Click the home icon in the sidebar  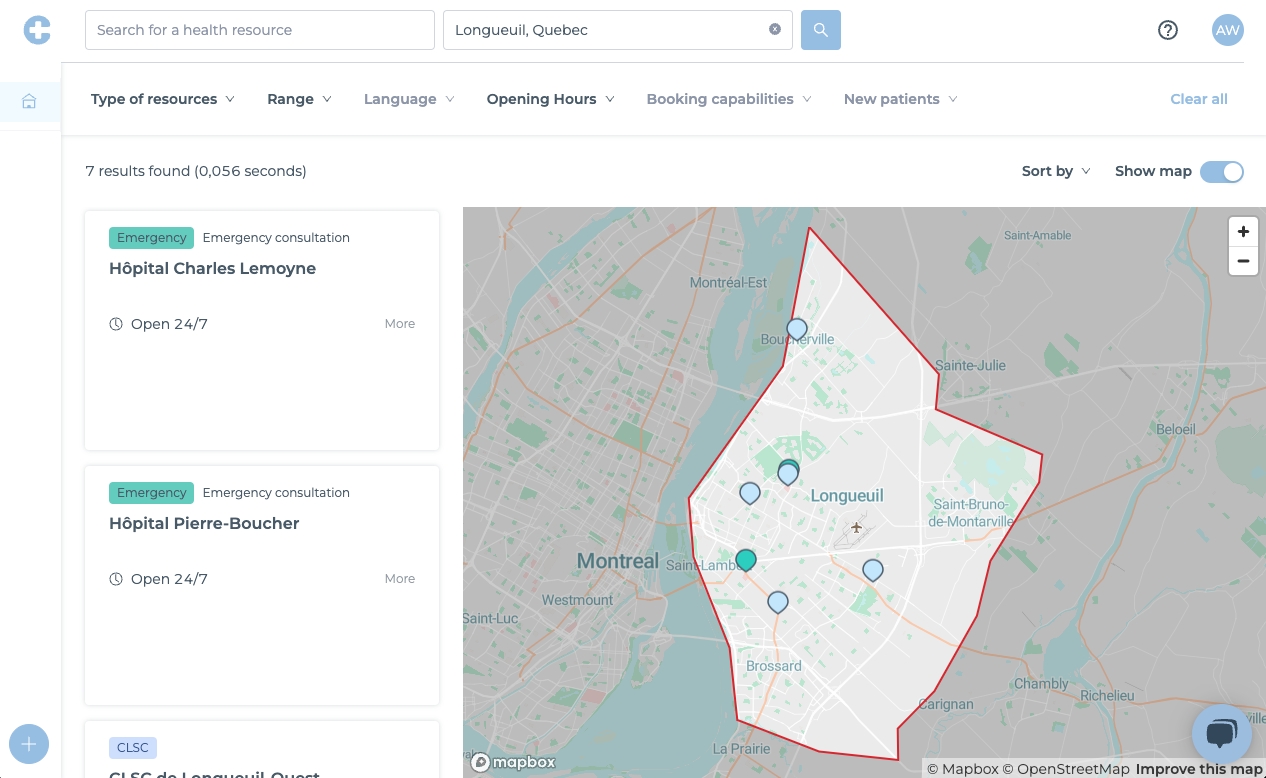point(29,101)
